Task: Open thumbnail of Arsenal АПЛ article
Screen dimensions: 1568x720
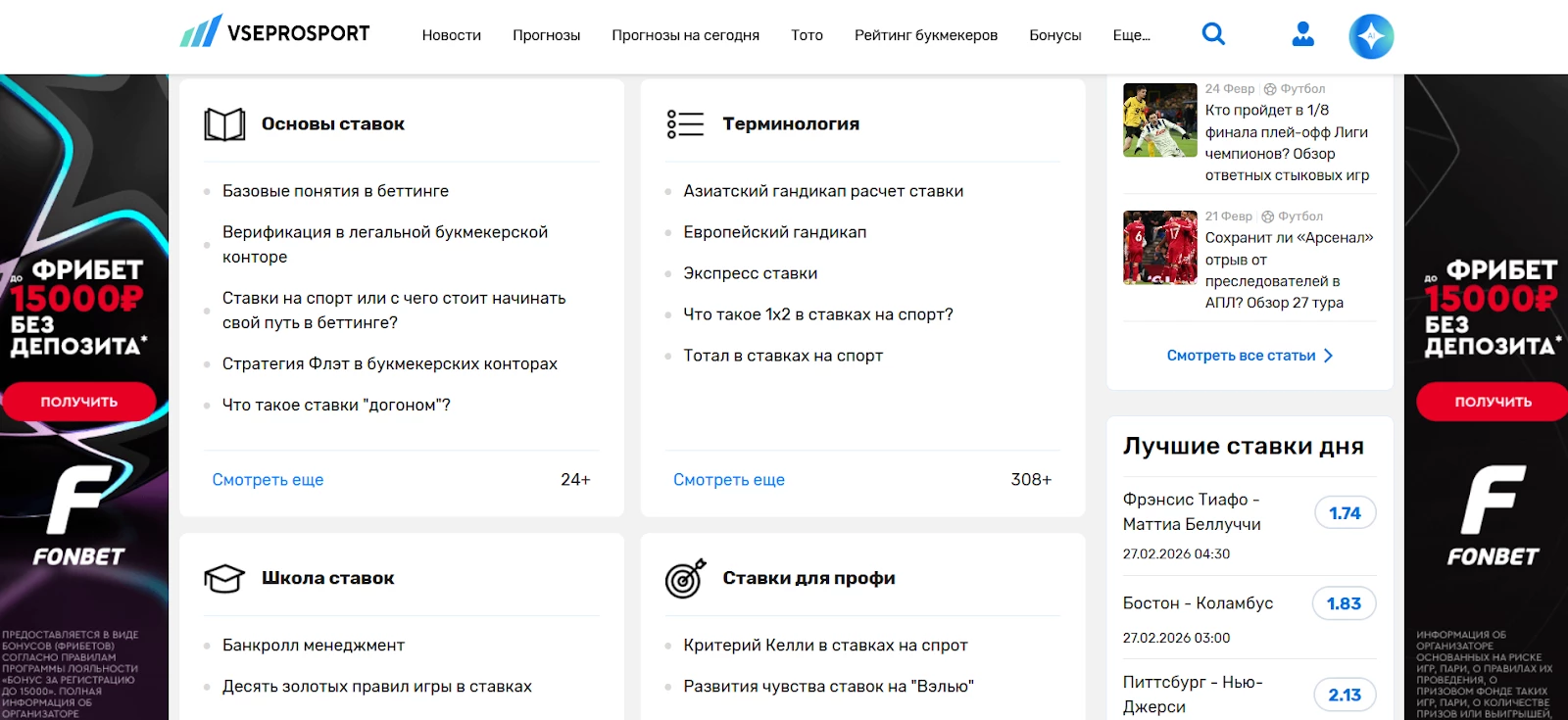Action: point(1160,248)
